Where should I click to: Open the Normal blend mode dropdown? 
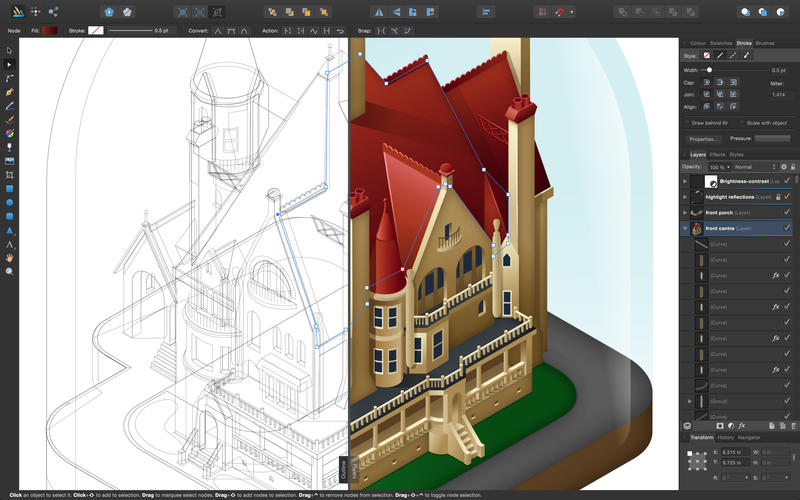click(753, 166)
